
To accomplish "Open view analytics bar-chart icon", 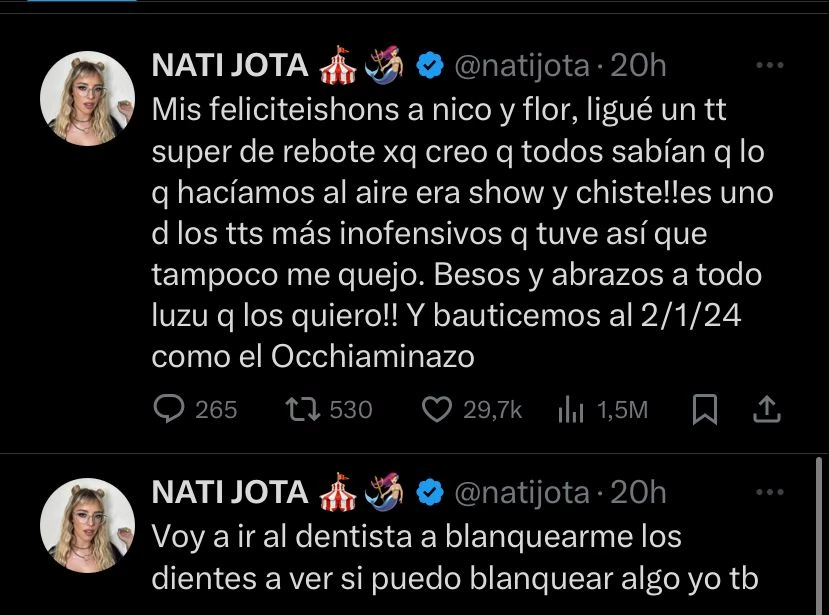I will pyautogui.click(x=570, y=409).
